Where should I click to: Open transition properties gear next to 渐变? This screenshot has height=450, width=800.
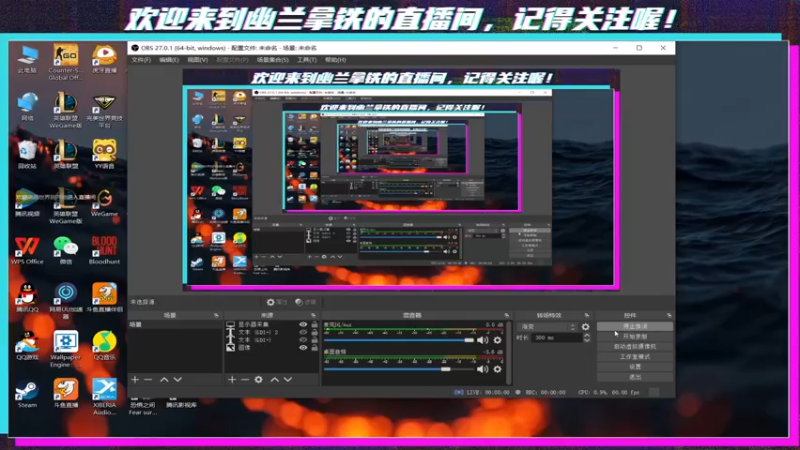coord(586,327)
